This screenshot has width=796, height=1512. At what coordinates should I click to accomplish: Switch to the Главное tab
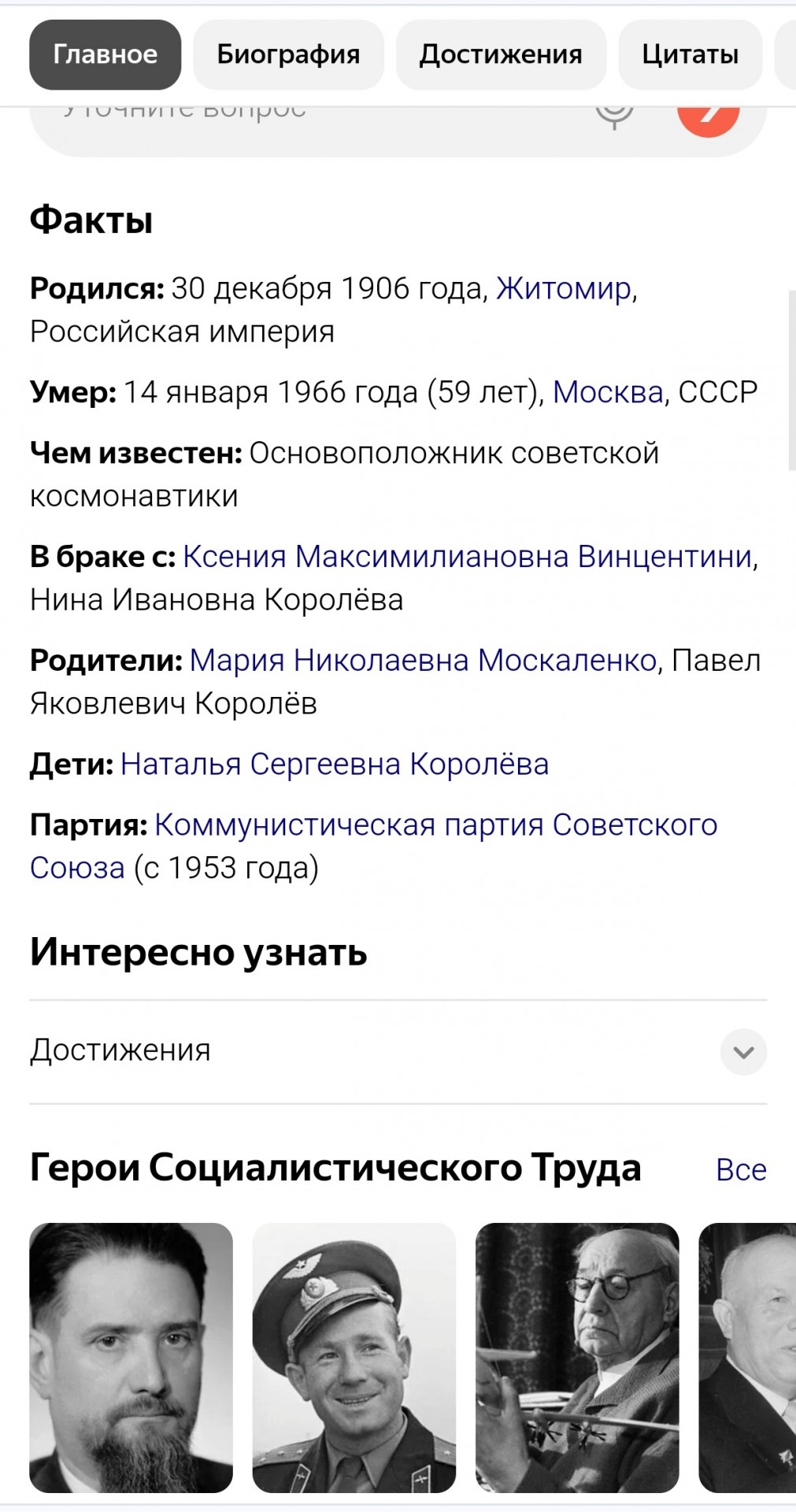coord(106,54)
